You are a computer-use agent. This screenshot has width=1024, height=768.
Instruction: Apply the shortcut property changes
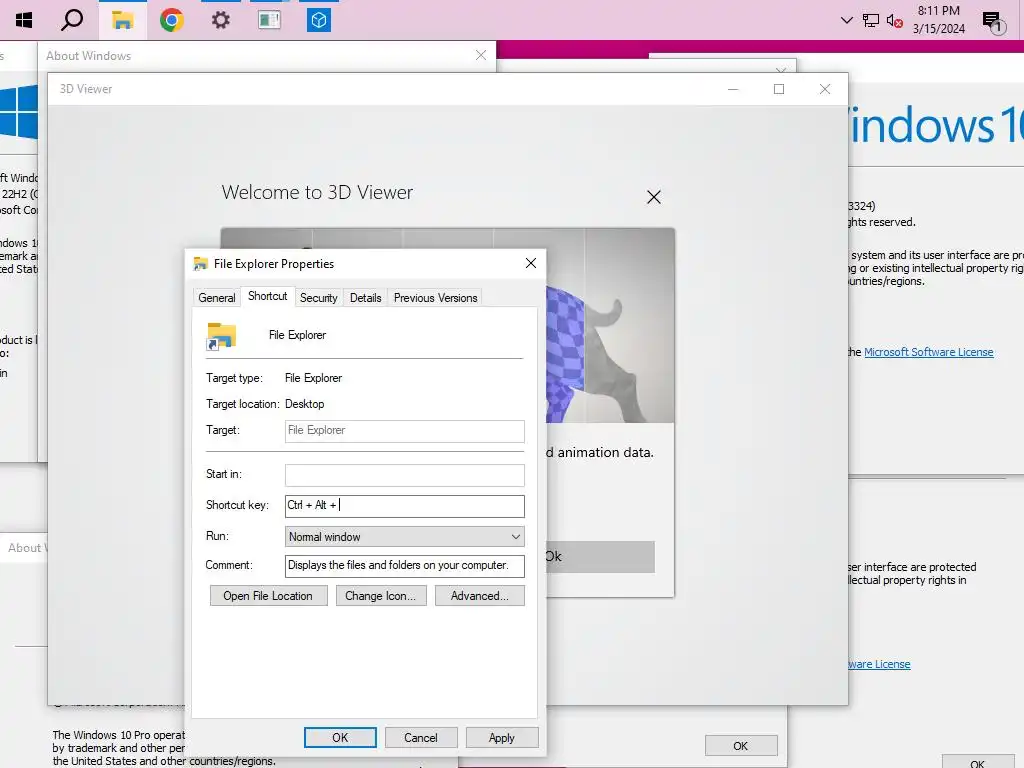pos(502,737)
